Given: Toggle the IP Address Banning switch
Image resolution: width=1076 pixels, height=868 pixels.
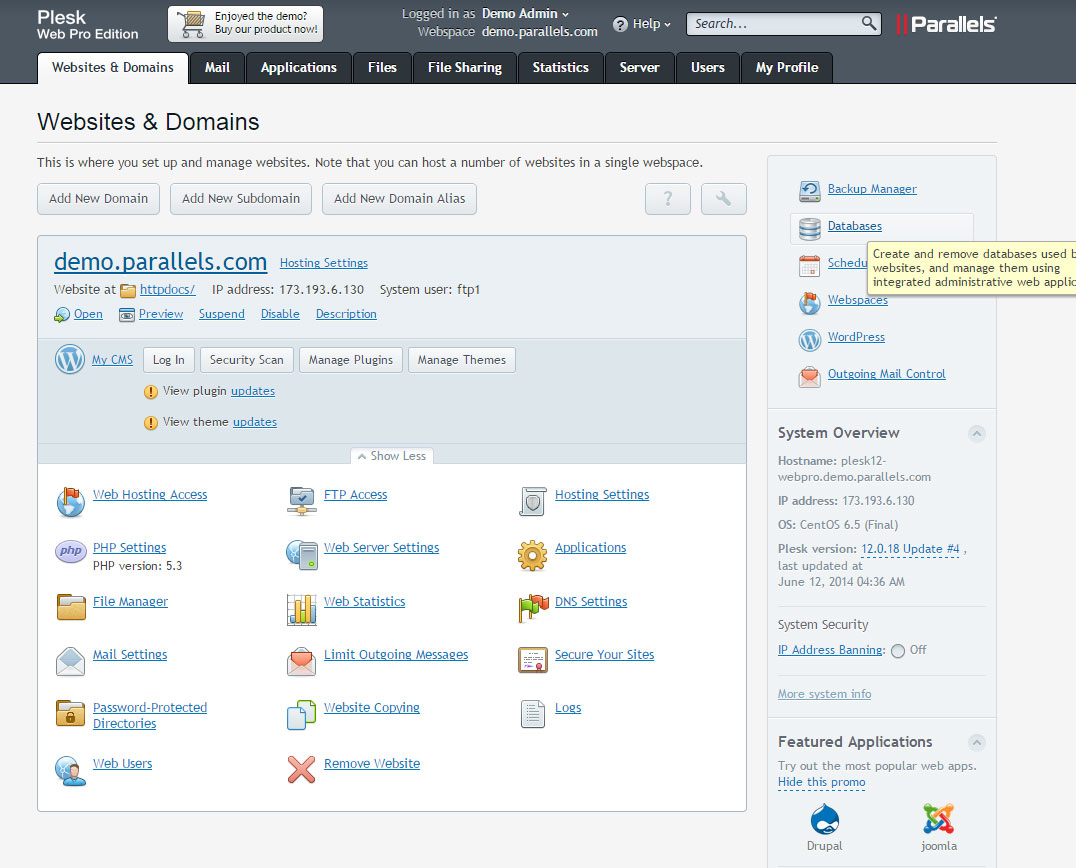Looking at the screenshot, I should pyautogui.click(x=898, y=651).
